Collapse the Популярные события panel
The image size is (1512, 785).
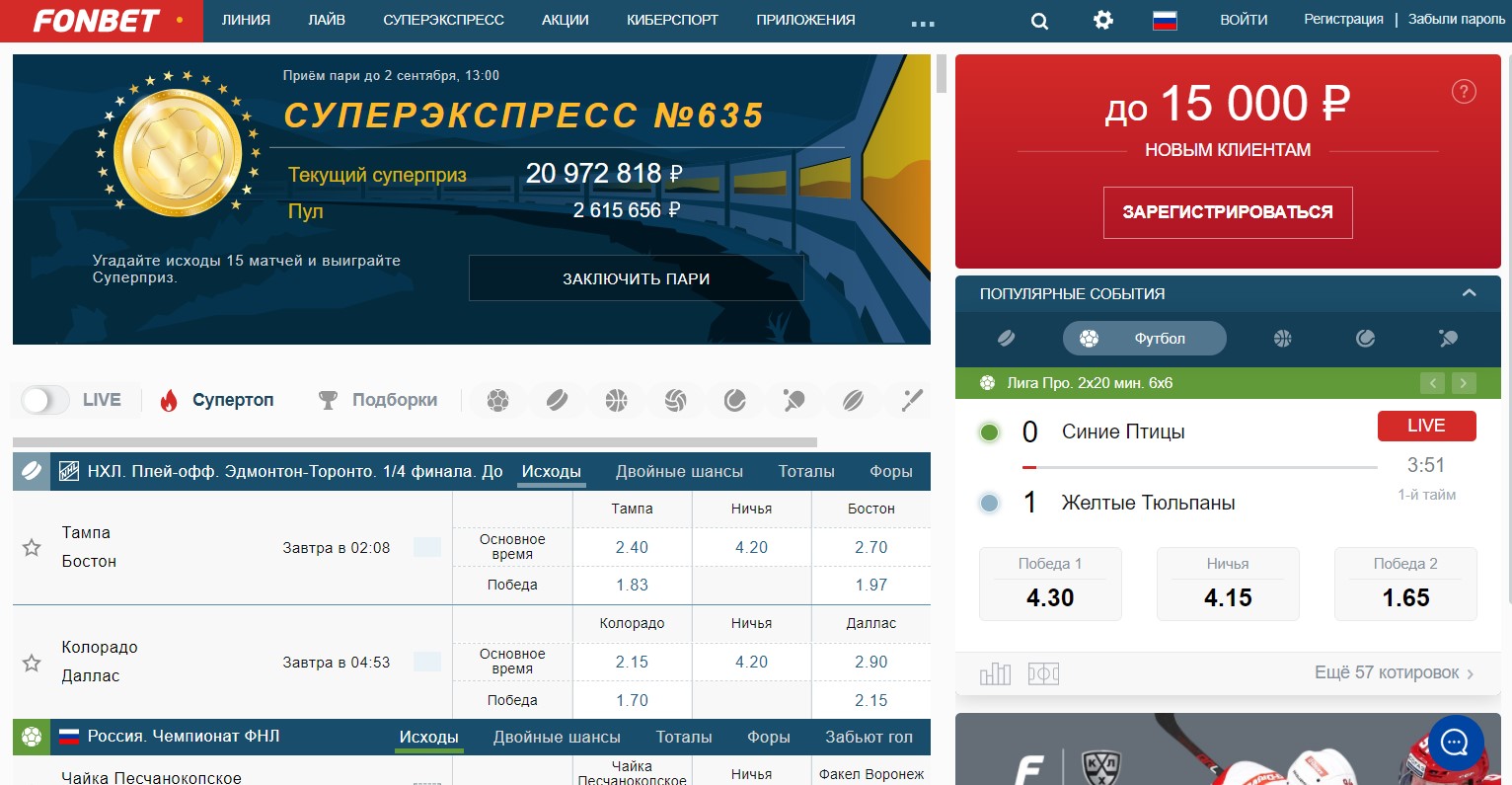tap(1469, 293)
